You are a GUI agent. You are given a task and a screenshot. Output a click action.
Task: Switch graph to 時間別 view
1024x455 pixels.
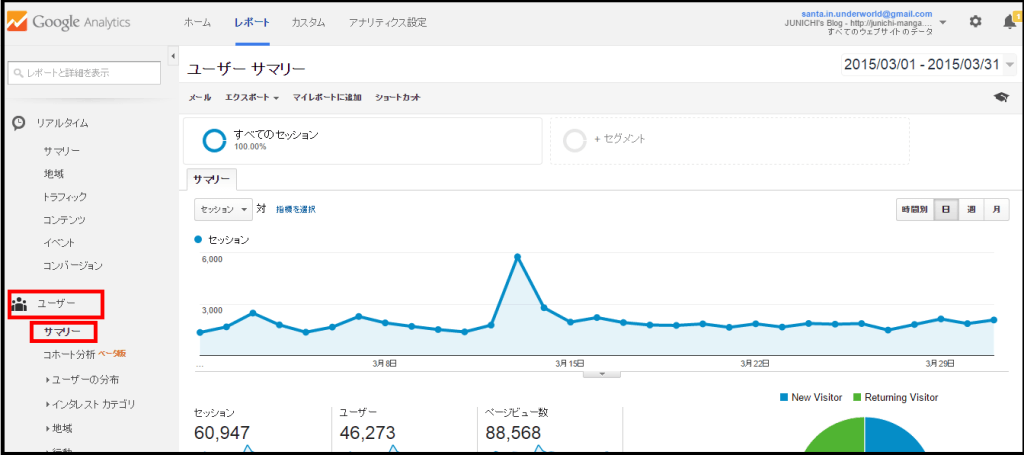coord(915,210)
